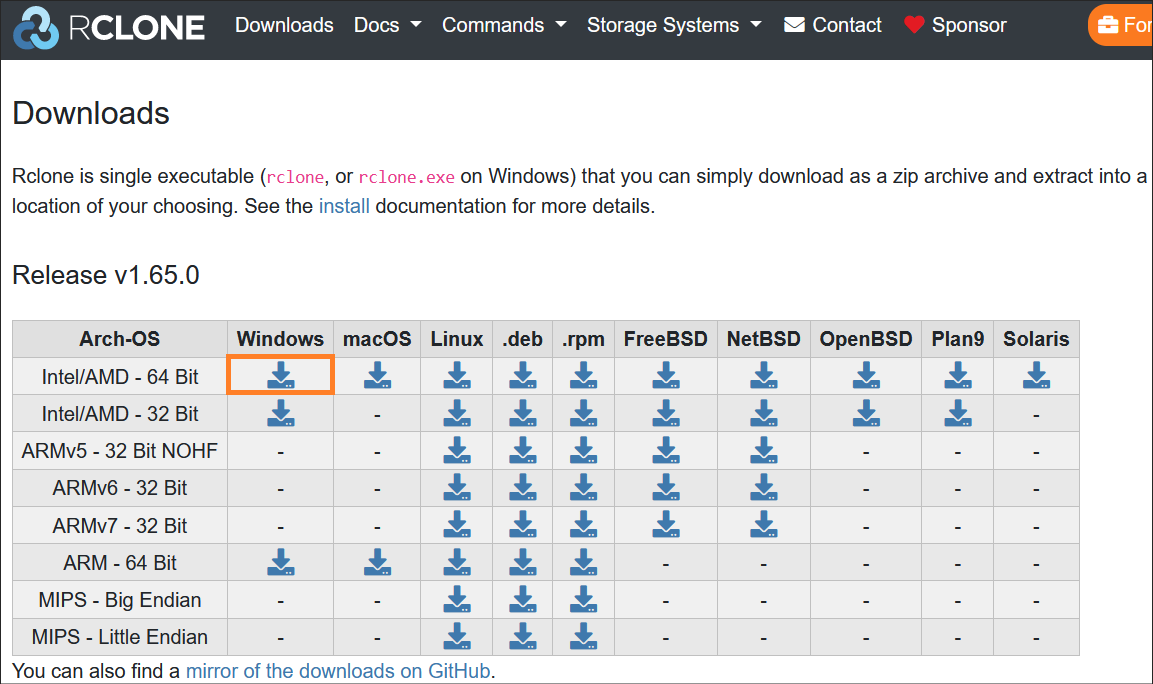Download Linux MIPS Big Endian build
Viewport: 1153px width, 684px height.
pyautogui.click(x=457, y=599)
